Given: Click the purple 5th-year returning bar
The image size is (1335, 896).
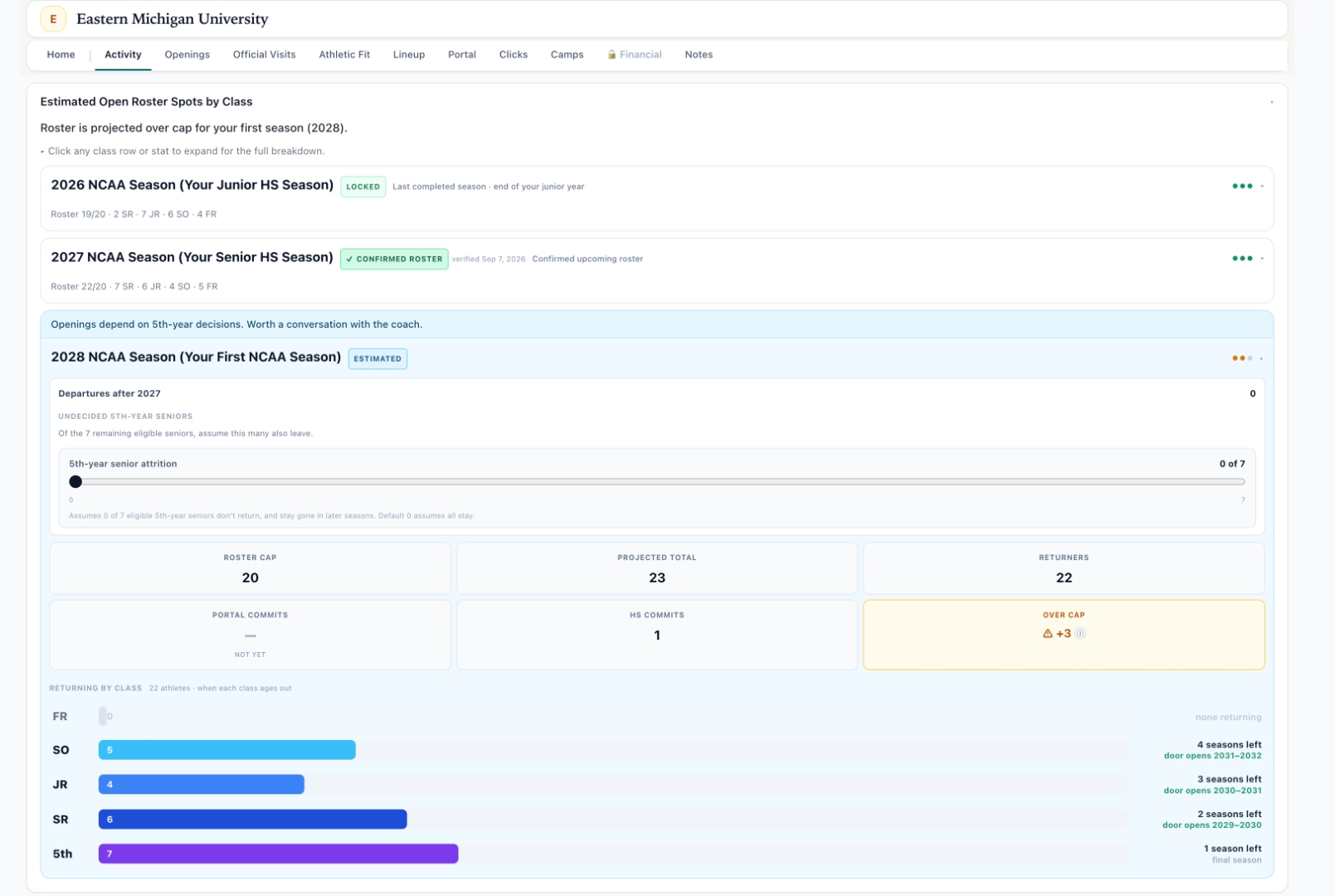Looking at the screenshot, I should pyautogui.click(x=278, y=854).
